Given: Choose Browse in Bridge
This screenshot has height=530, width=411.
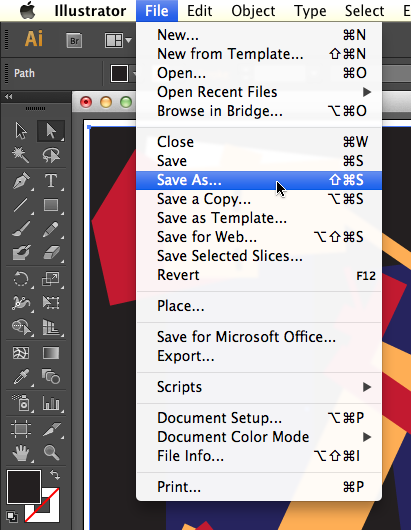Looking at the screenshot, I should [259, 111].
